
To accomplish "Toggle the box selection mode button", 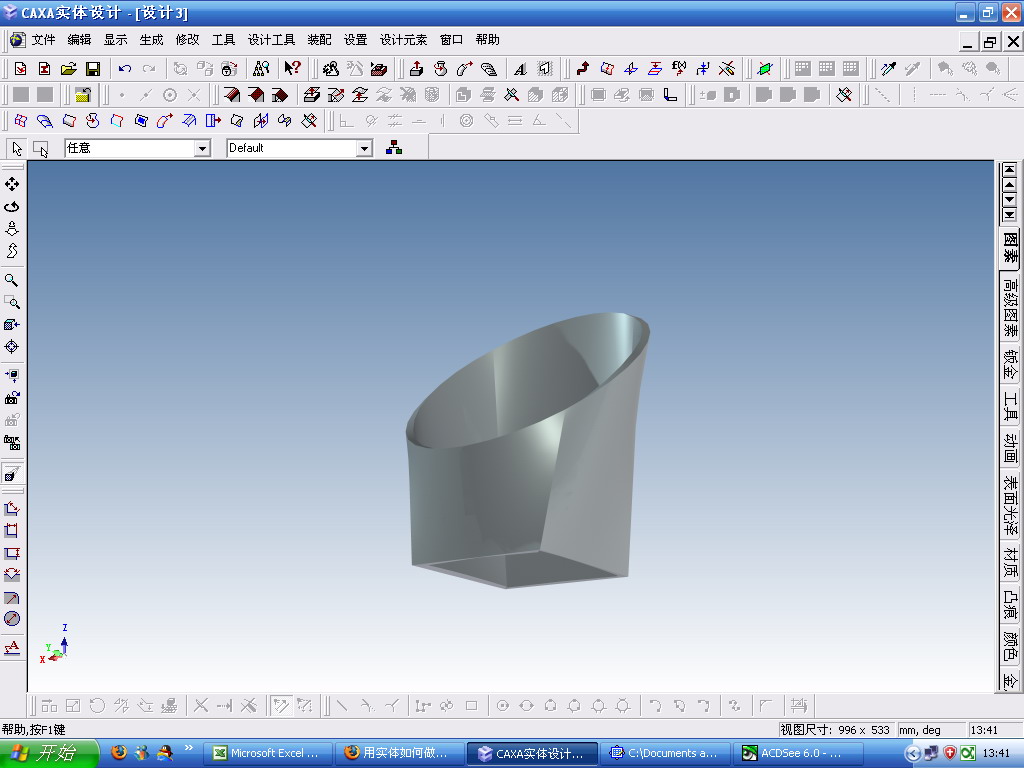I will pos(40,149).
